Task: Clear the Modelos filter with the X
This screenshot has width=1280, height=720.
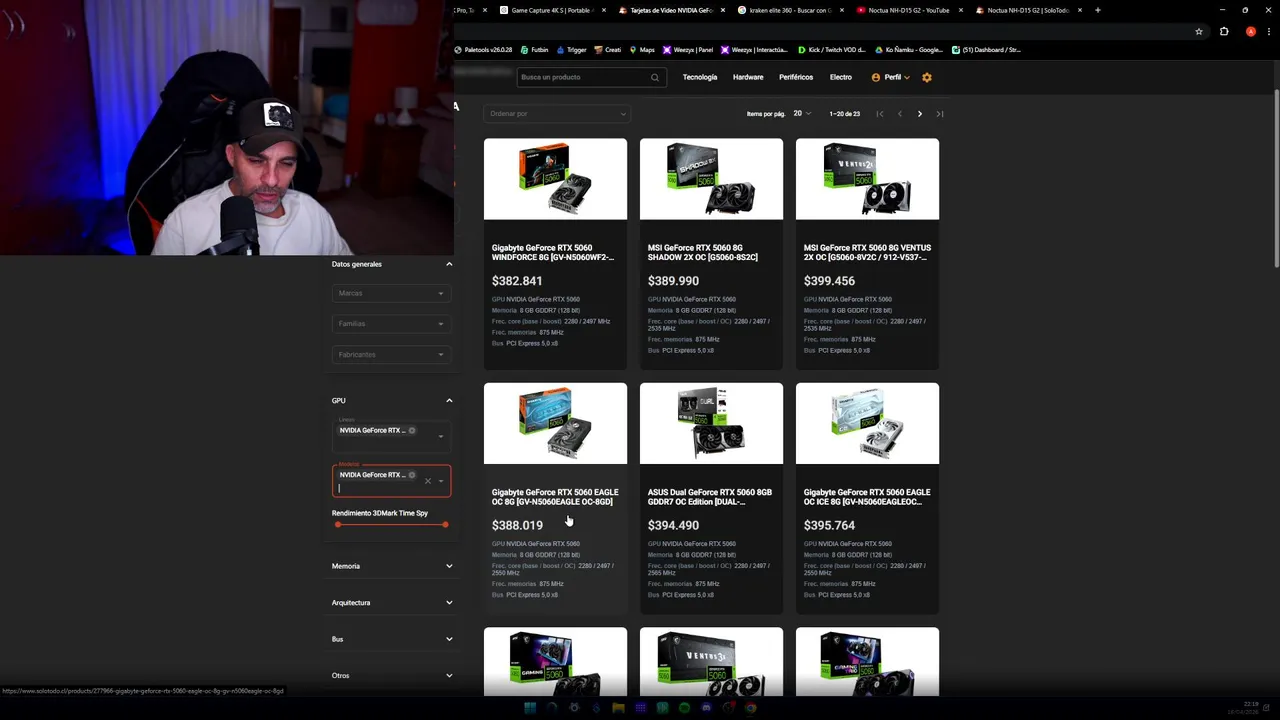Action: 428,481
